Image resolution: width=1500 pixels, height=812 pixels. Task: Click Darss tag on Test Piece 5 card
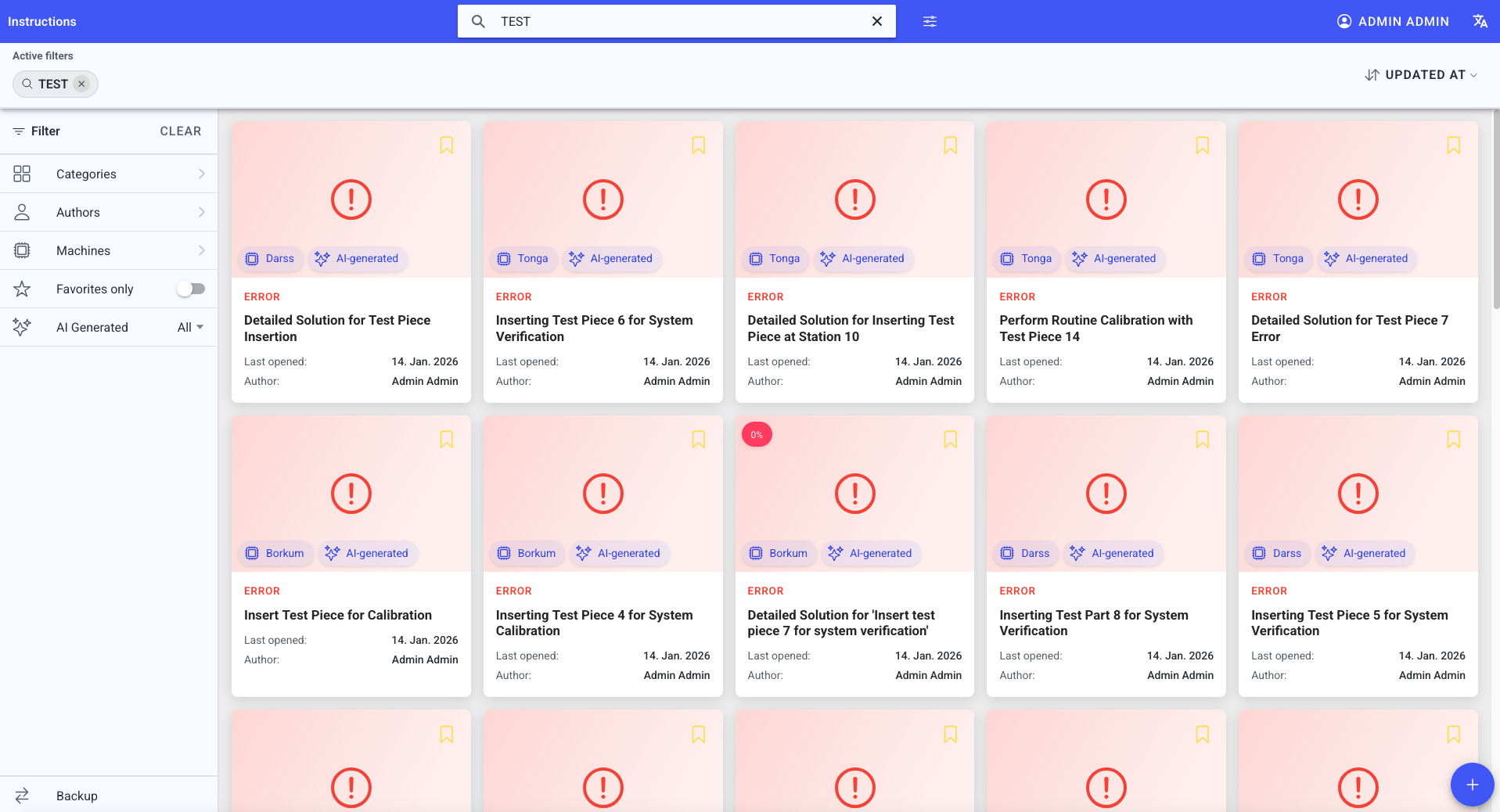1278,553
